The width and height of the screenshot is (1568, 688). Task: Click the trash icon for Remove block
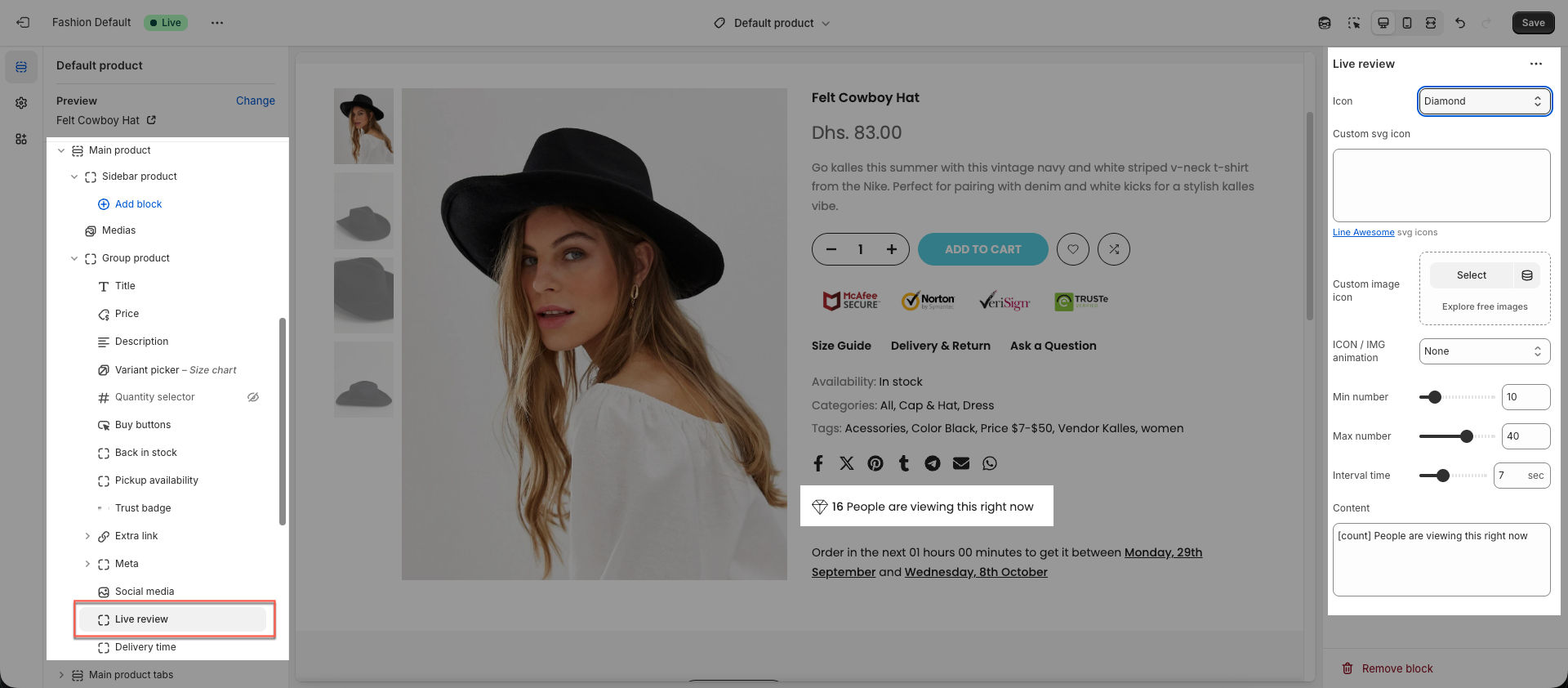point(1347,668)
